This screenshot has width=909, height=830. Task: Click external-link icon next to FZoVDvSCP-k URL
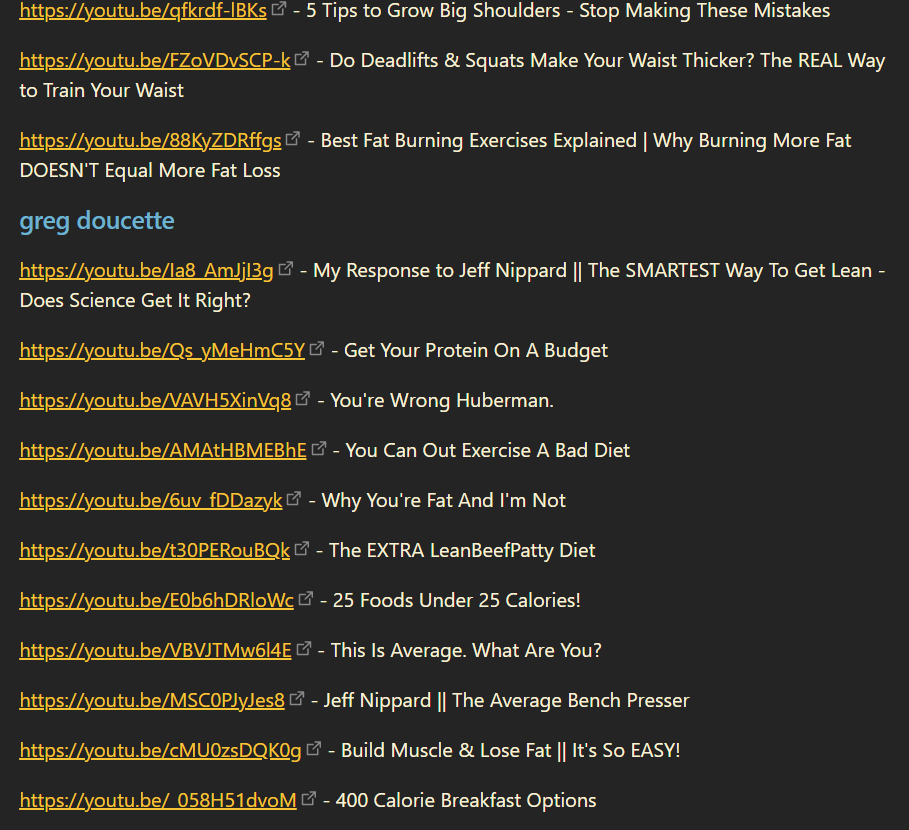[x=302, y=58]
